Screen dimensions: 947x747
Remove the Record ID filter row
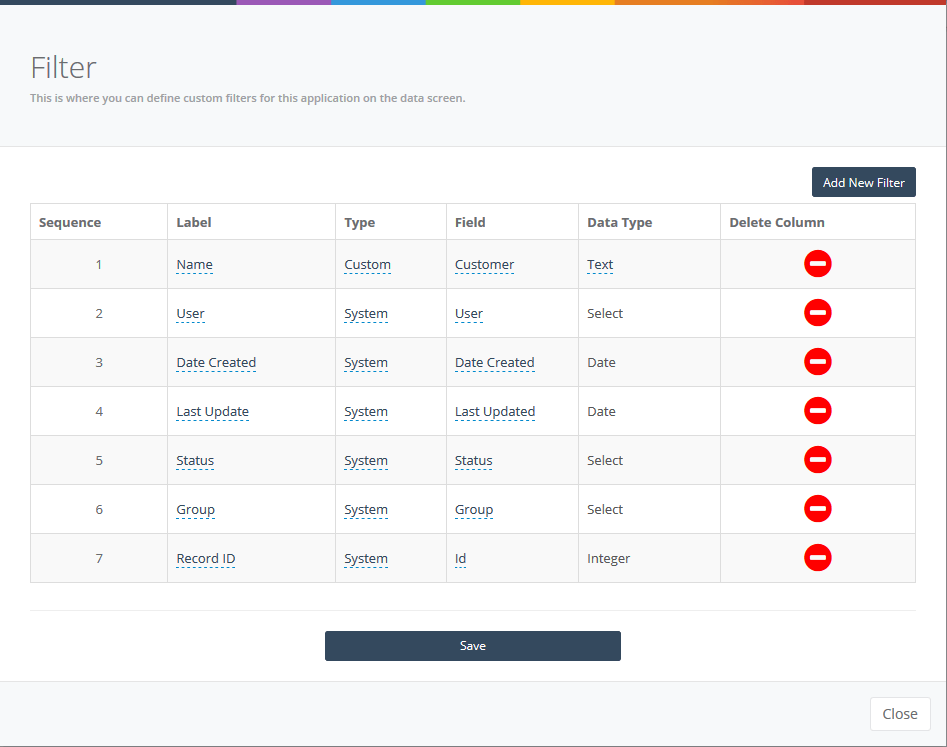(x=817, y=558)
